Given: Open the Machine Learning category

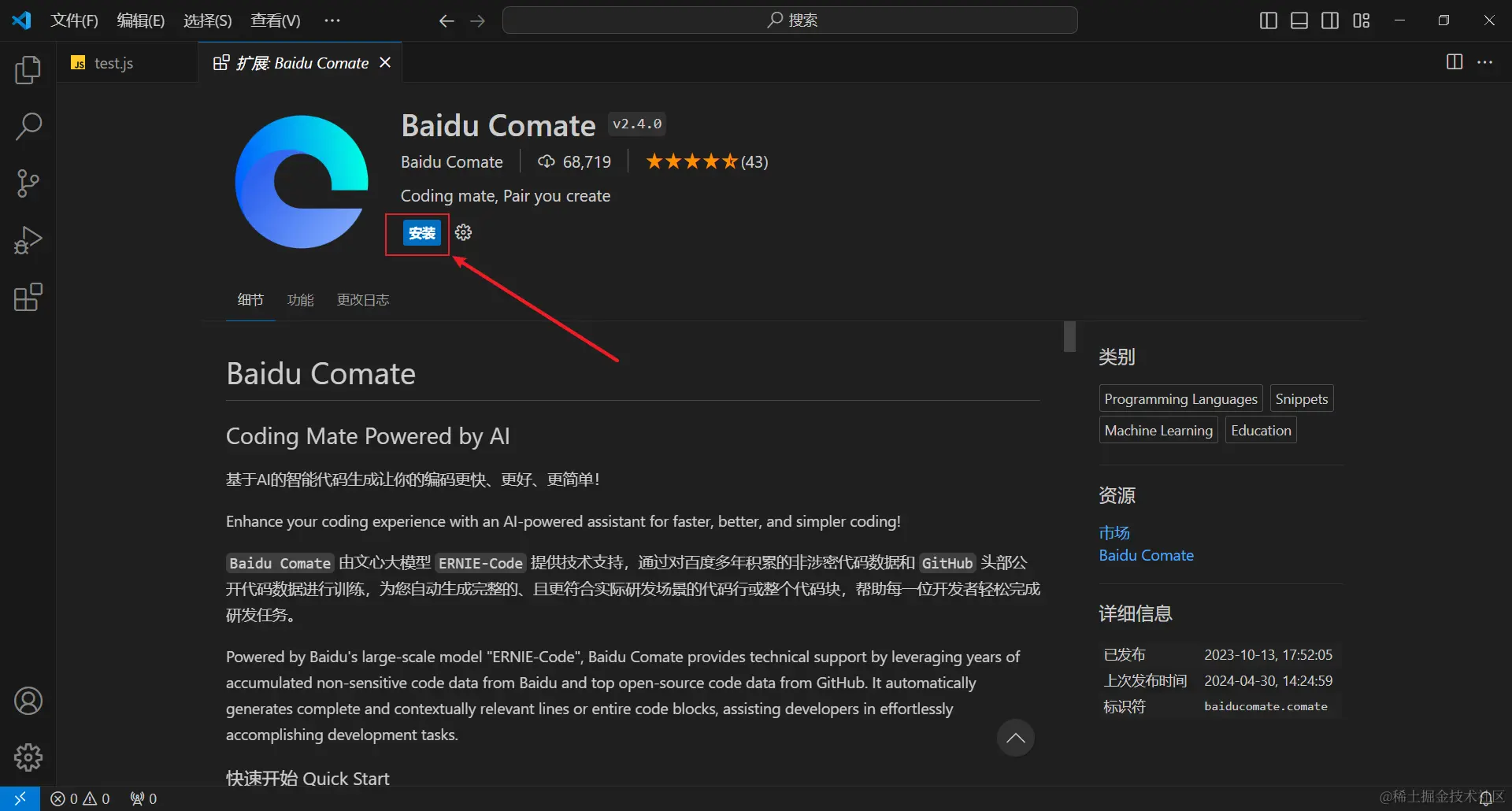Looking at the screenshot, I should click(1158, 431).
